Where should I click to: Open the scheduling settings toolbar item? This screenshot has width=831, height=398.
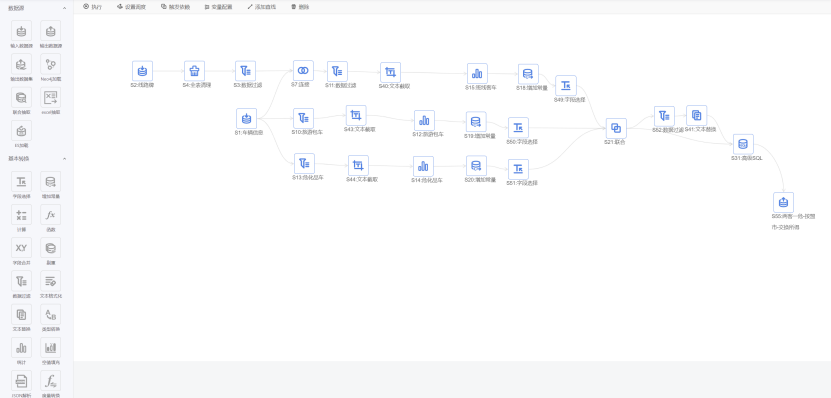pyautogui.click(x=131, y=7)
